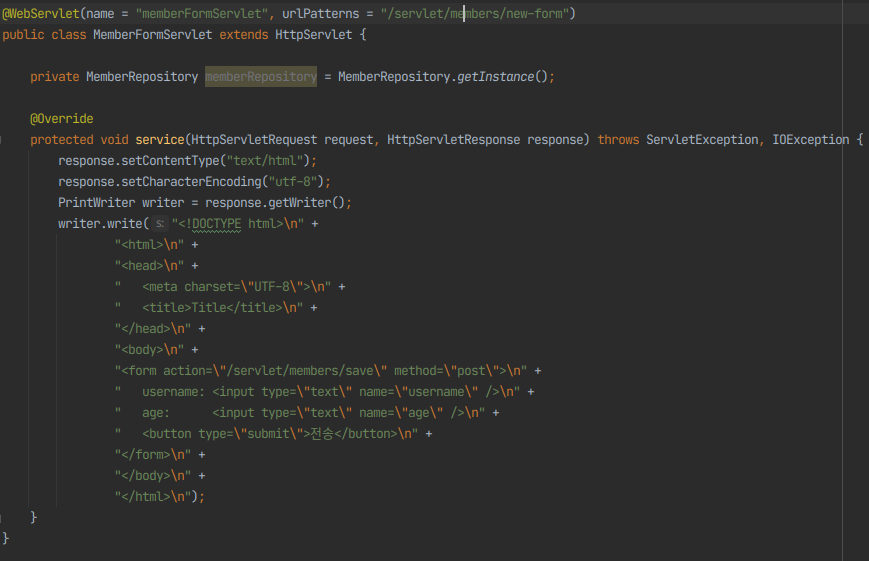Click the "utf-8" string literal
Screen dimensions: 869x561
point(293,182)
